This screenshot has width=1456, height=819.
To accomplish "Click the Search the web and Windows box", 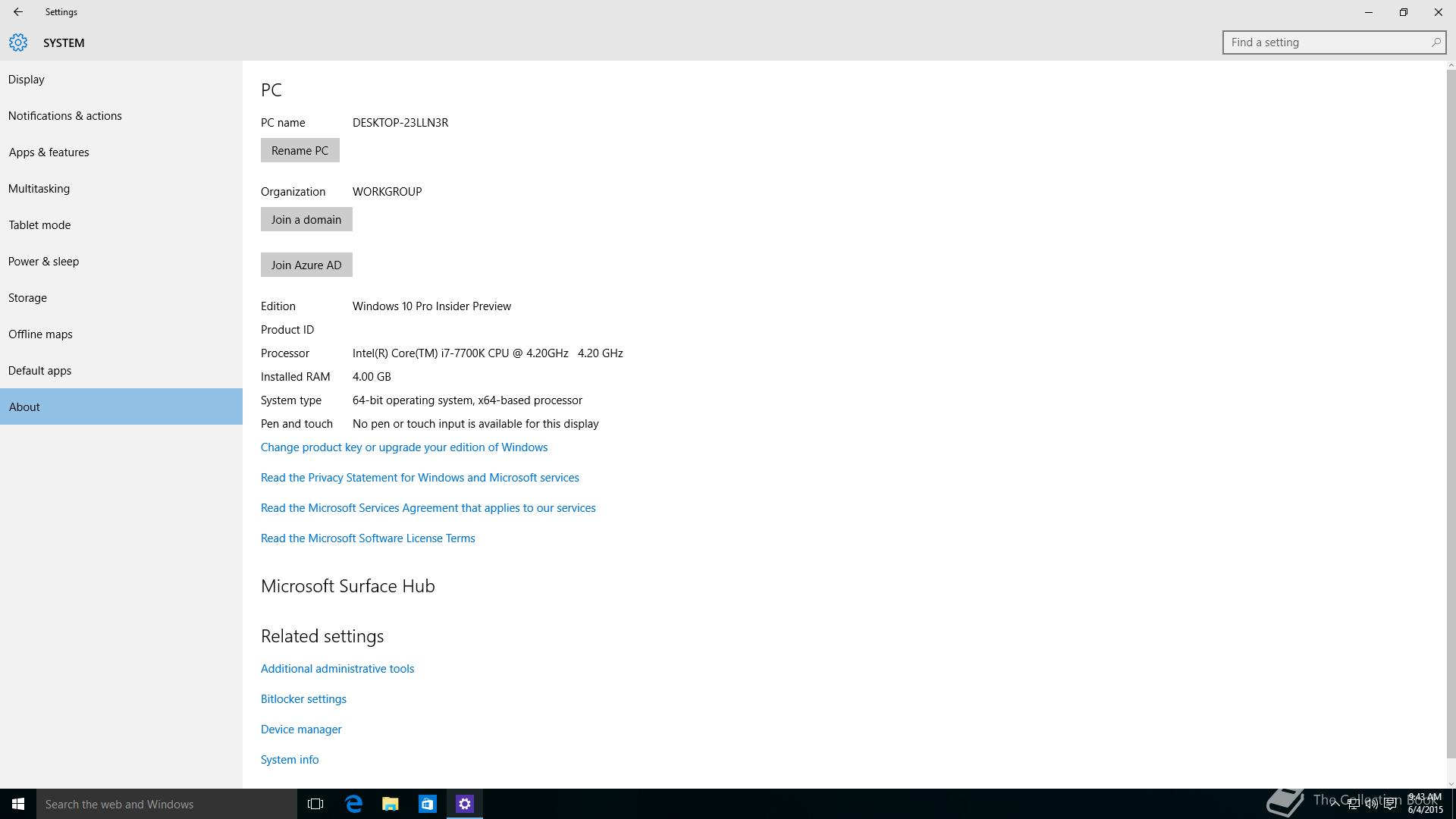I will [167, 804].
